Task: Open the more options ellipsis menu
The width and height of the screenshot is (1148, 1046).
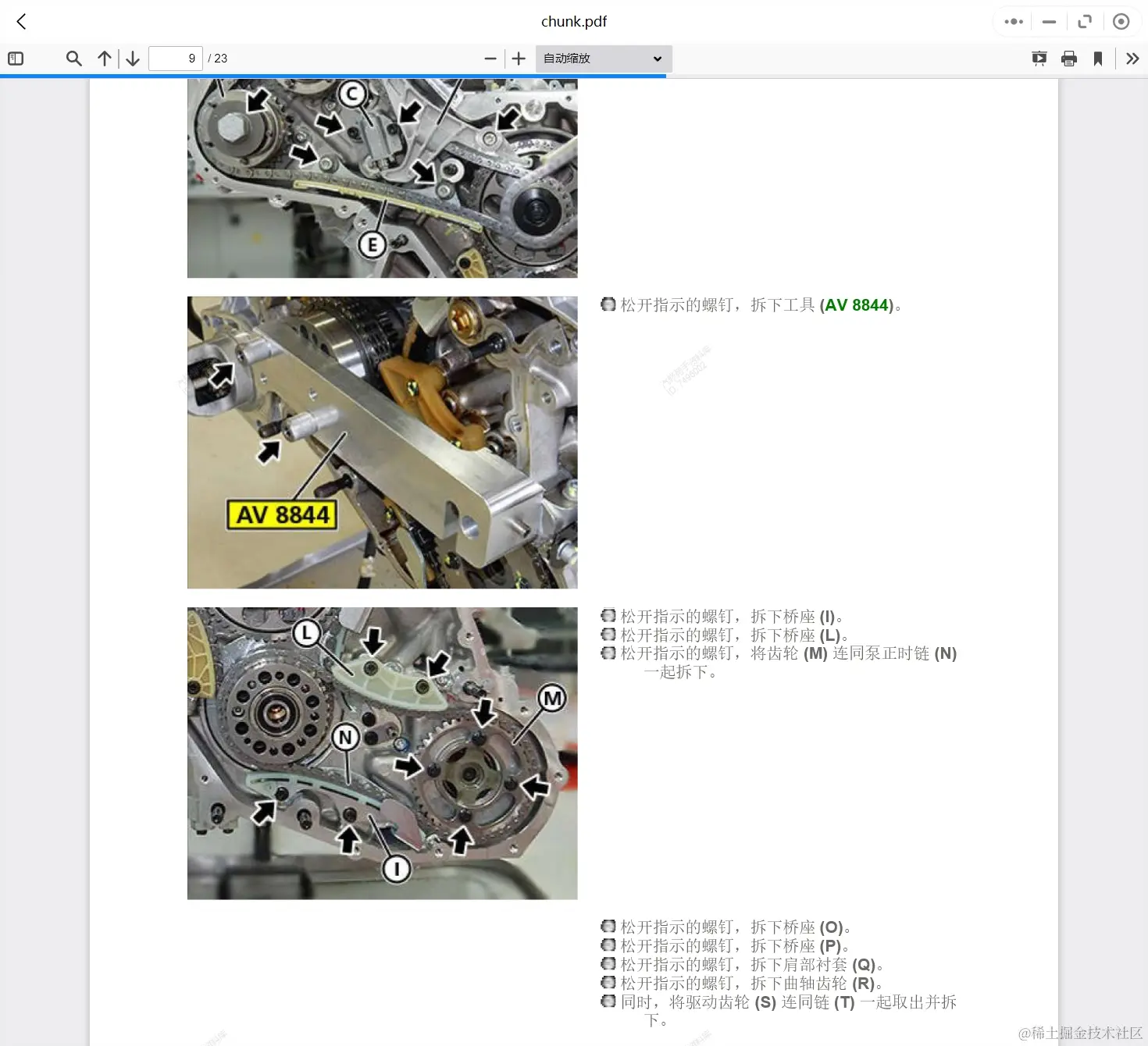Action: point(1012,21)
